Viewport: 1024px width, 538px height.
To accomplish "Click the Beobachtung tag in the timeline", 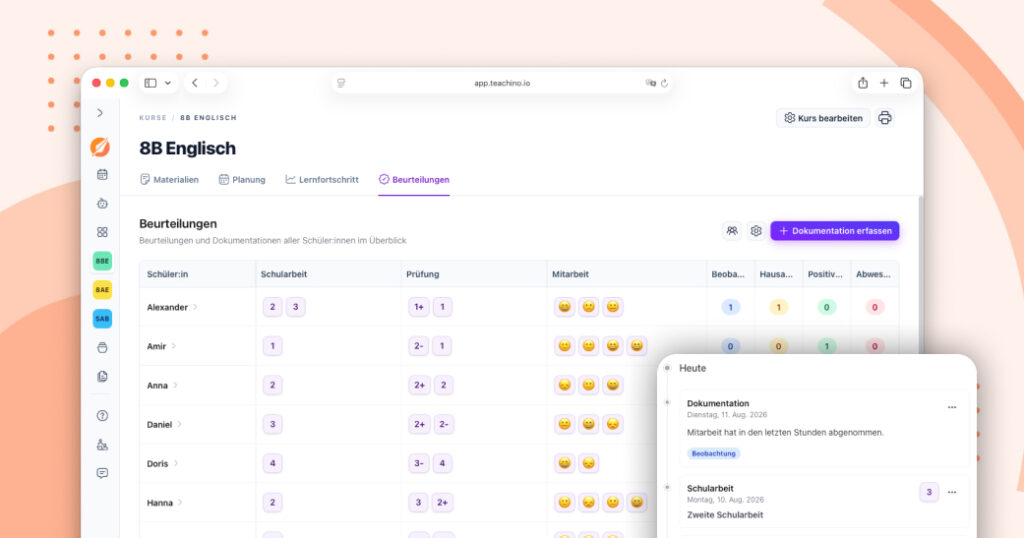I will tap(713, 453).
